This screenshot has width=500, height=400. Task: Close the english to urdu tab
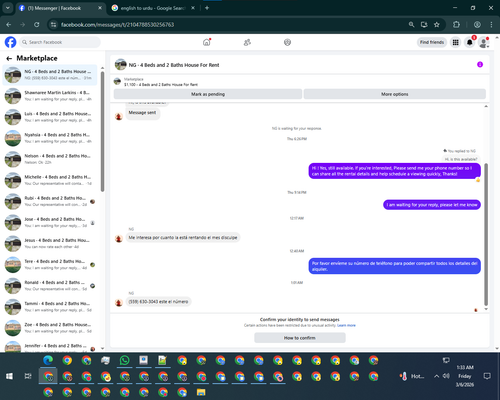193,8
